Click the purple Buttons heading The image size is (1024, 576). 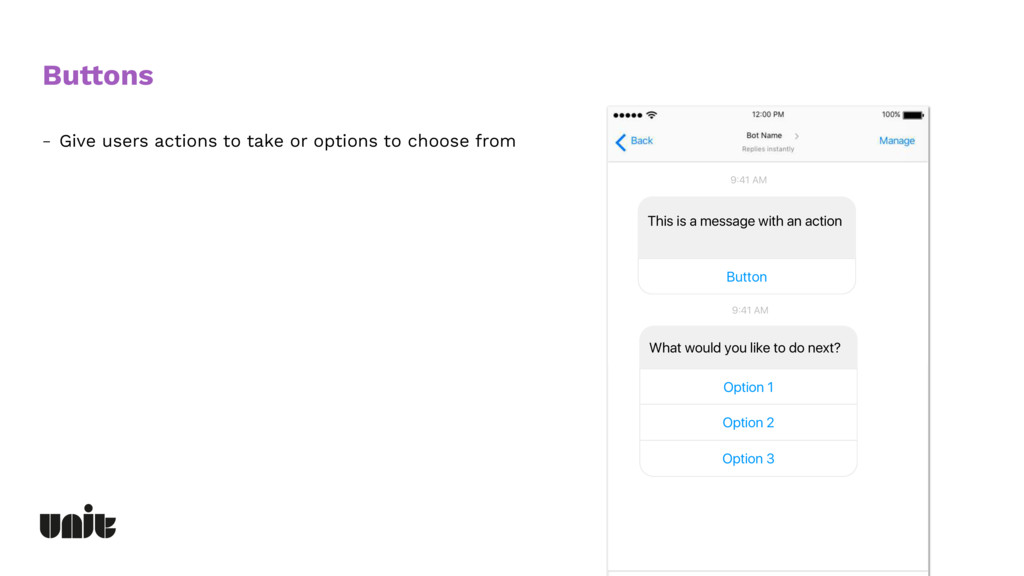coord(98,76)
